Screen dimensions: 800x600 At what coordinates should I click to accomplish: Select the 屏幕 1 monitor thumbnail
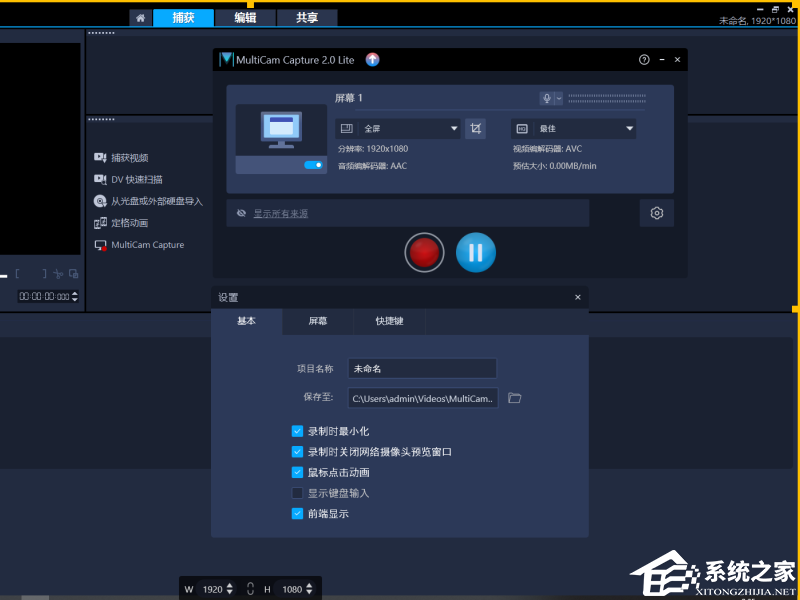(281, 130)
